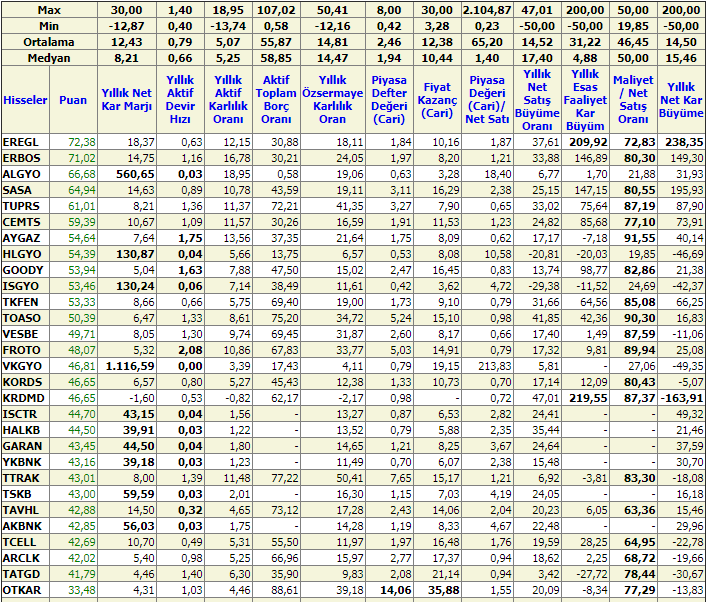This screenshot has height=602, width=707.
Task: Click the Yıllık Özsermaye Karlılık Oran header
Action: 332,100
